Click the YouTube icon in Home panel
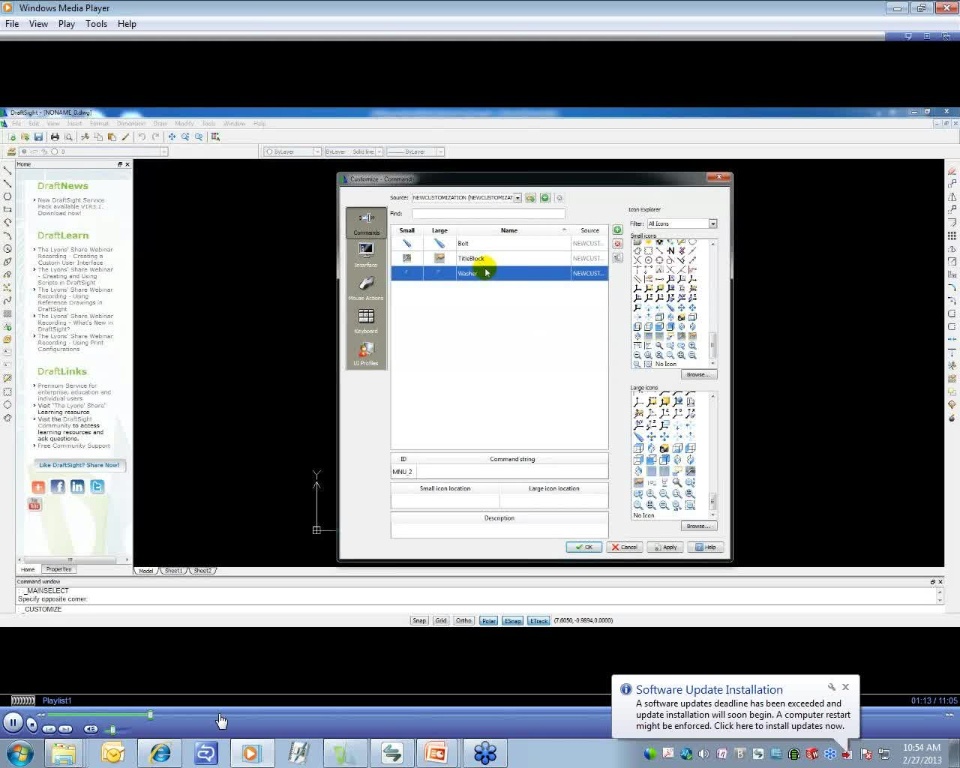960x768 pixels. point(35,504)
